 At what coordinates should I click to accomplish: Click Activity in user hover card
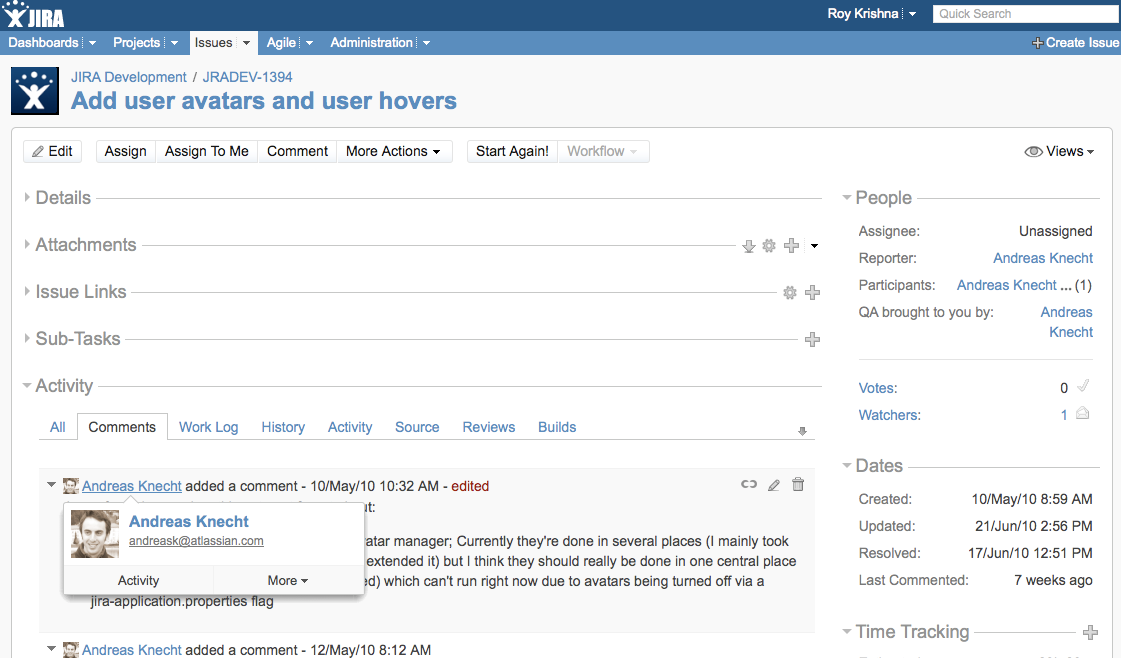(139, 581)
